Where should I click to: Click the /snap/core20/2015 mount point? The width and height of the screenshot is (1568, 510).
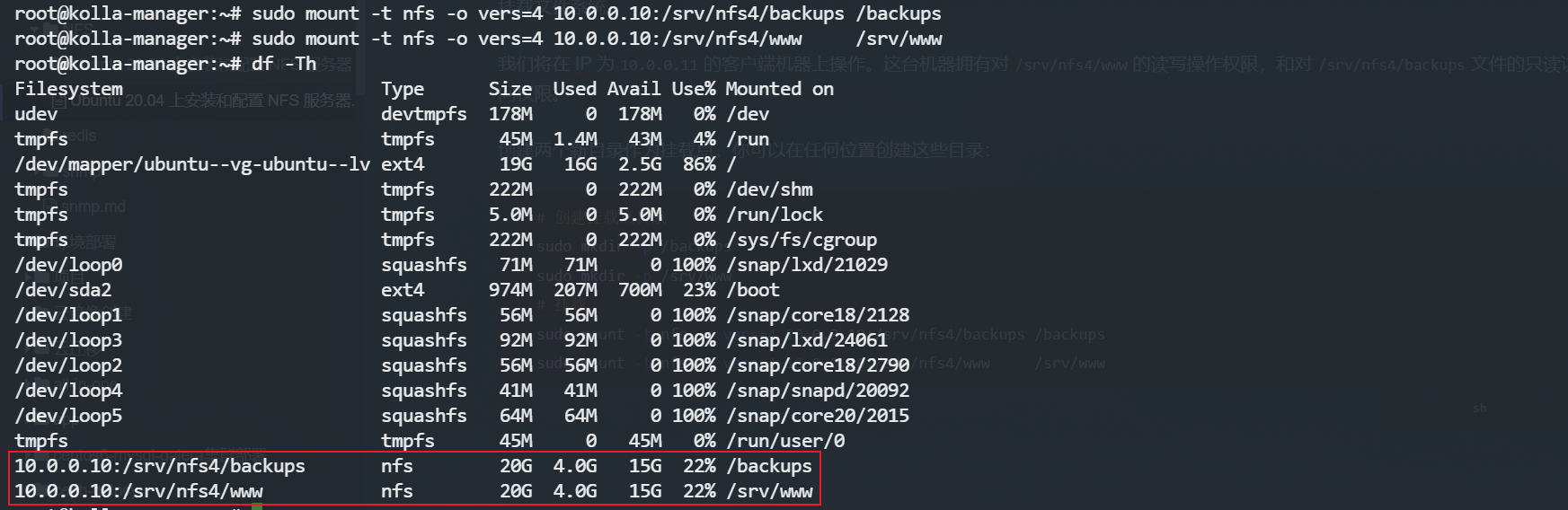[x=818, y=416]
